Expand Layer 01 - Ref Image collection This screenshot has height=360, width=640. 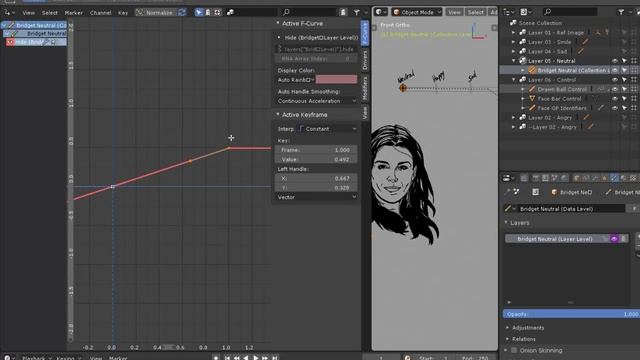pos(513,33)
